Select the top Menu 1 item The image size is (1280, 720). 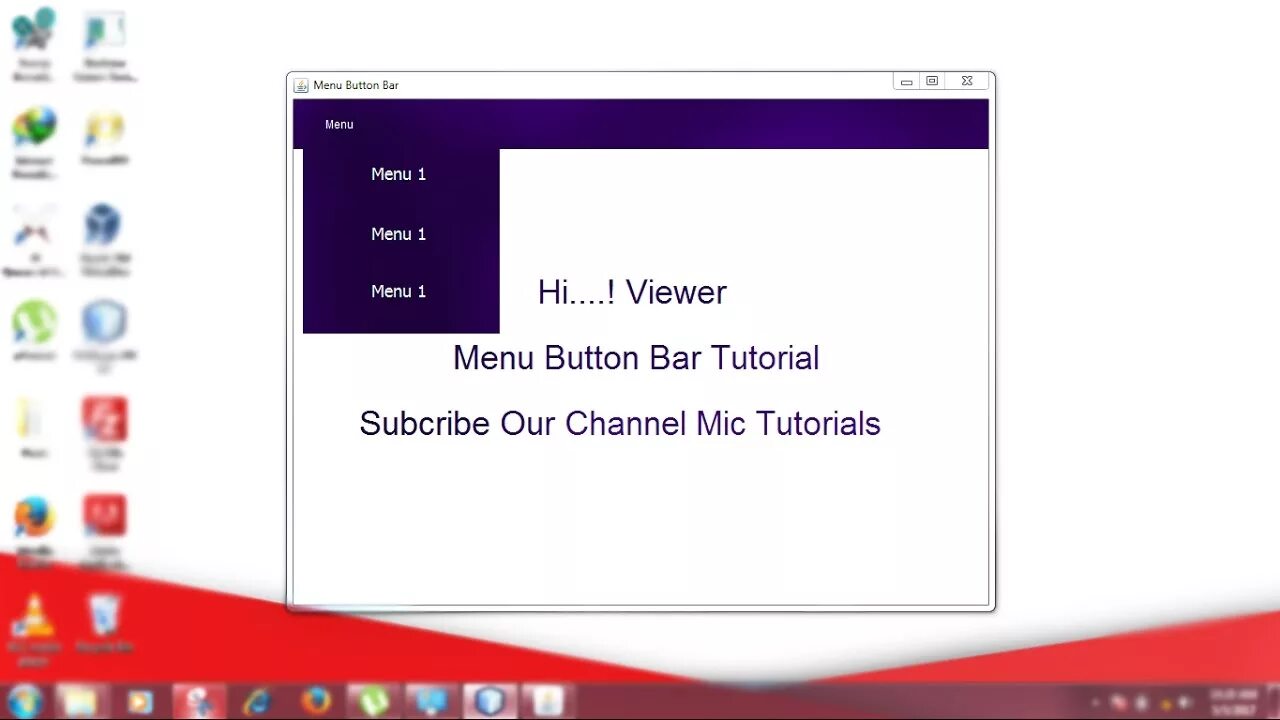pyautogui.click(x=399, y=174)
